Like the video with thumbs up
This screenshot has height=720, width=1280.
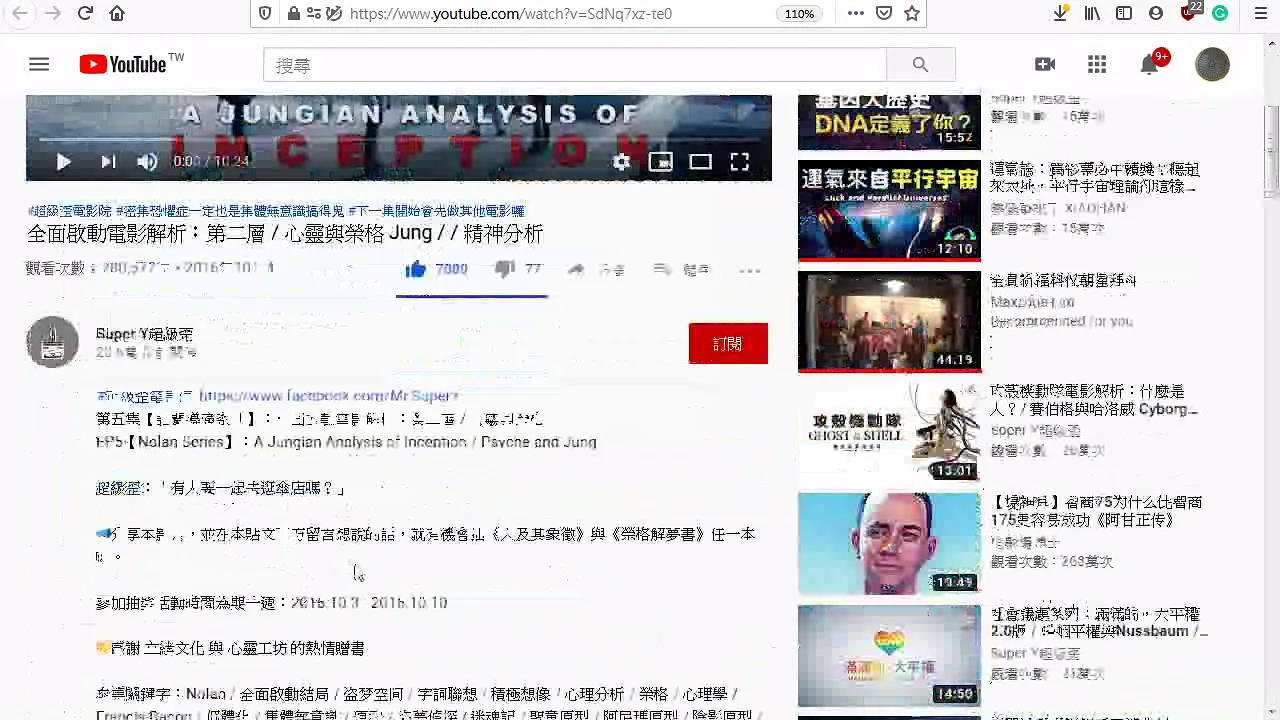416,269
